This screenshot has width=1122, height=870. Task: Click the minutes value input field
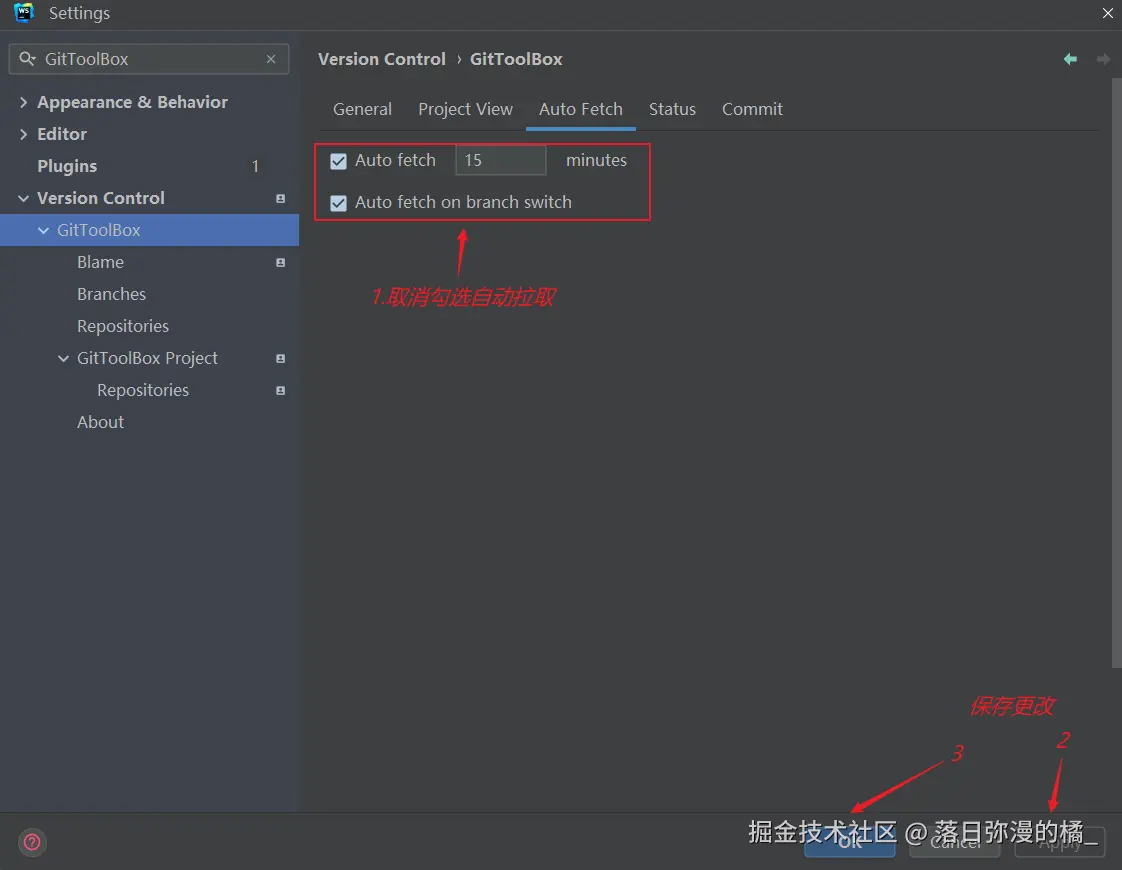[500, 160]
